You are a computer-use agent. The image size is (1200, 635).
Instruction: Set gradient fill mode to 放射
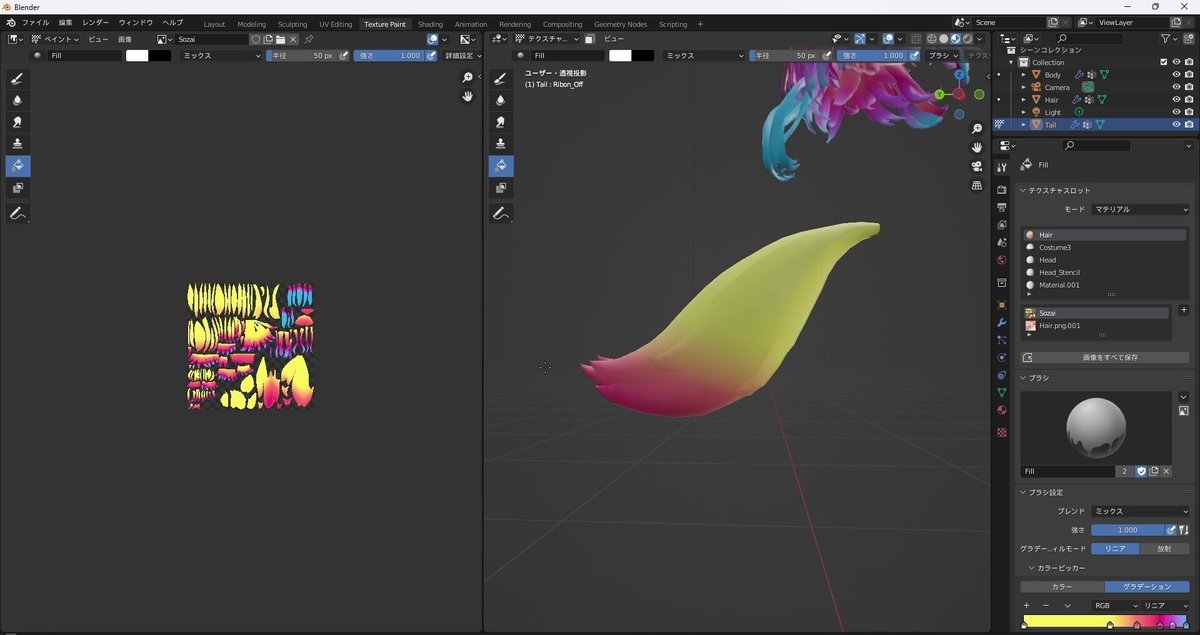pyautogui.click(x=1165, y=548)
